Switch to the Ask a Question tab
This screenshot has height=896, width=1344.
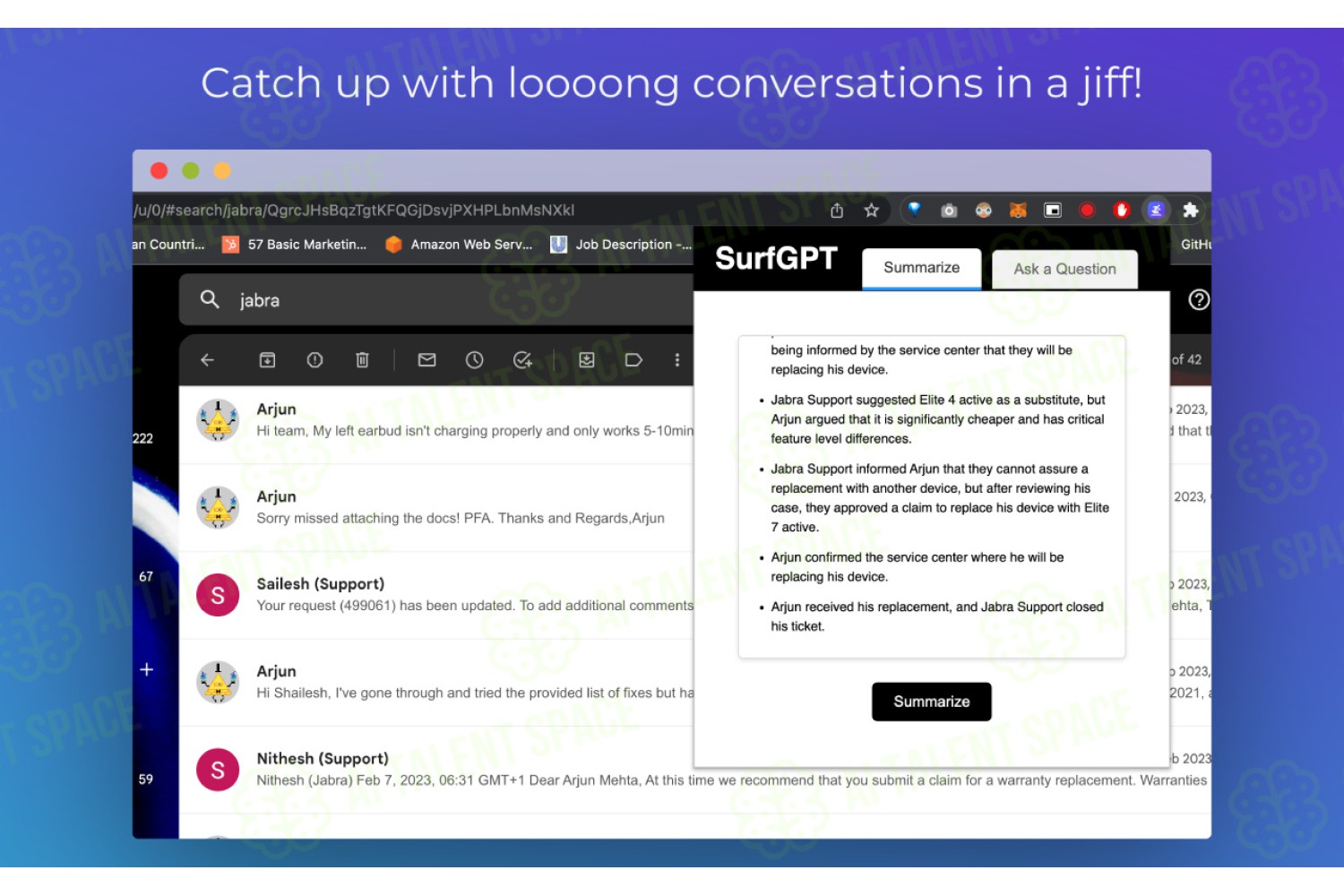tap(1064, 269)
